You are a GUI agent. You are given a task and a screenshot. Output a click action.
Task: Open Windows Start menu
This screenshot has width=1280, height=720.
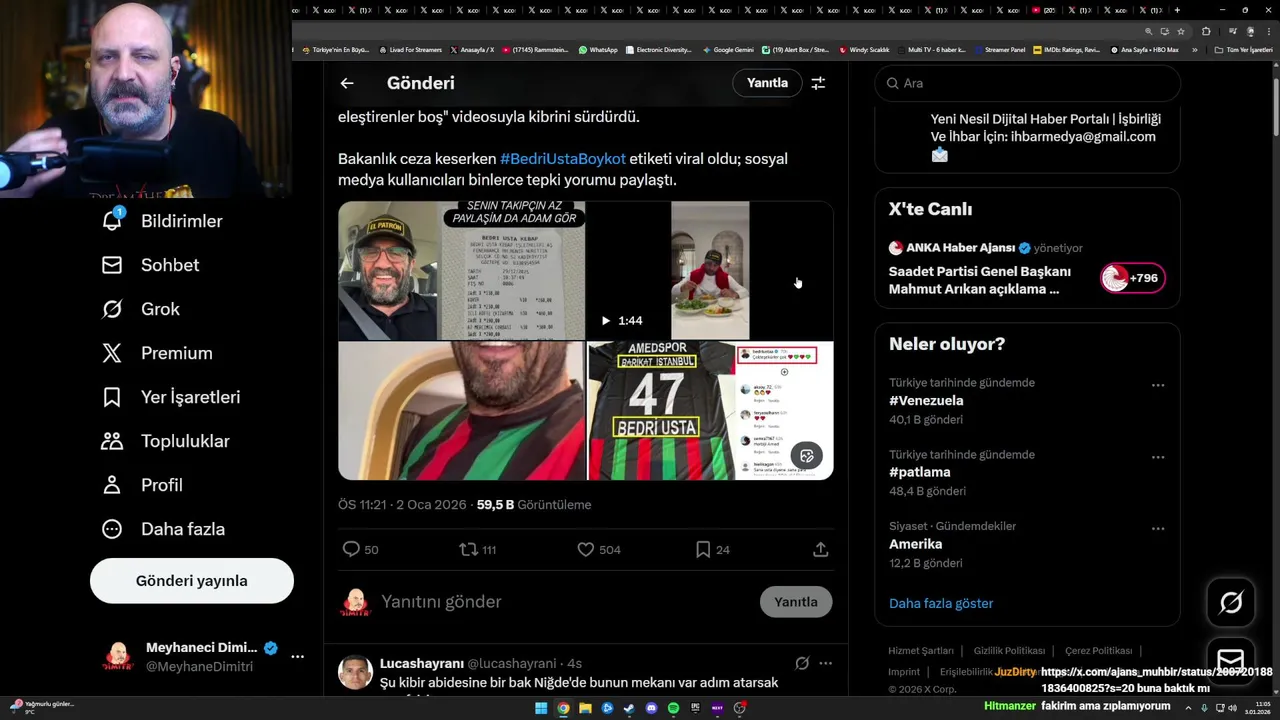tap(541, 708)
